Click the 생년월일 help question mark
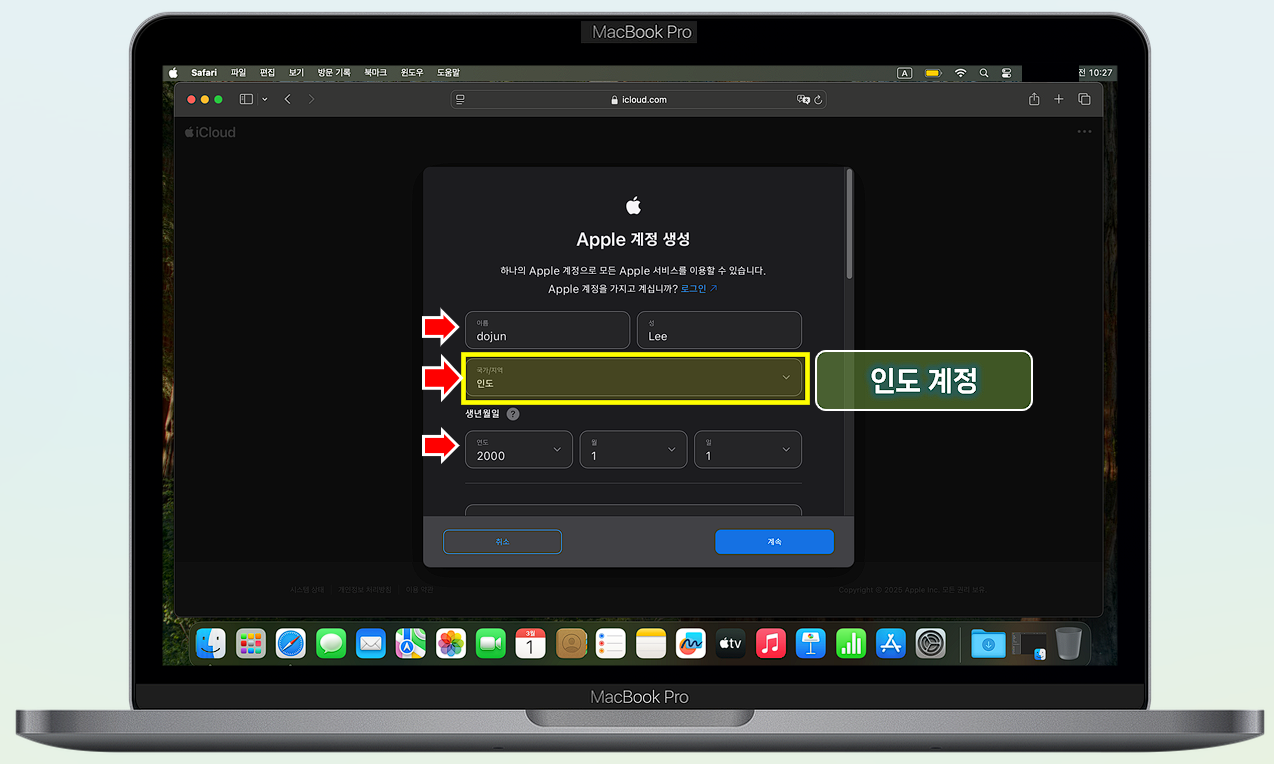 click(513, 414)
